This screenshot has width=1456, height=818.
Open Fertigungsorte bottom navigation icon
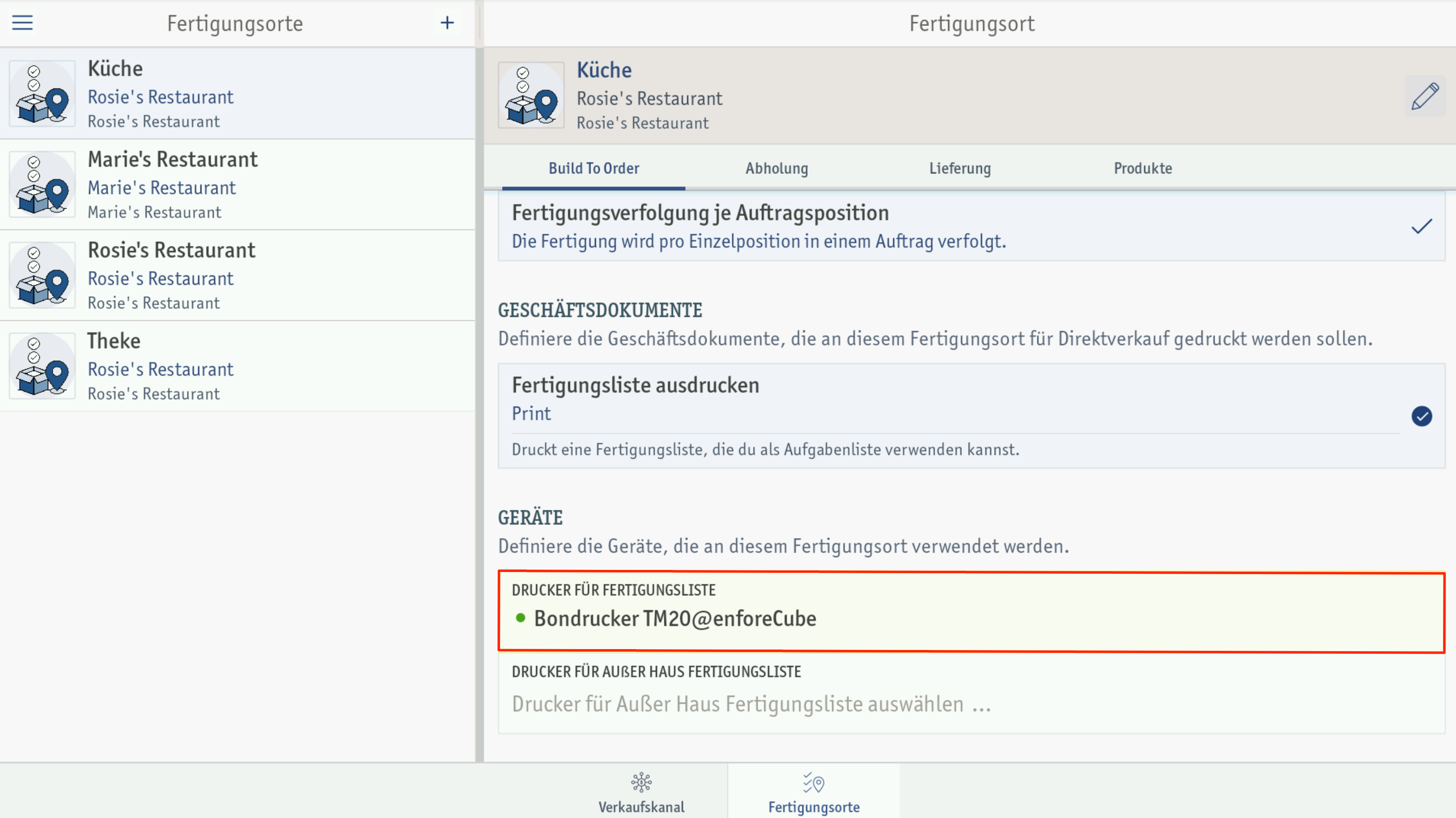tap(814, 783)
